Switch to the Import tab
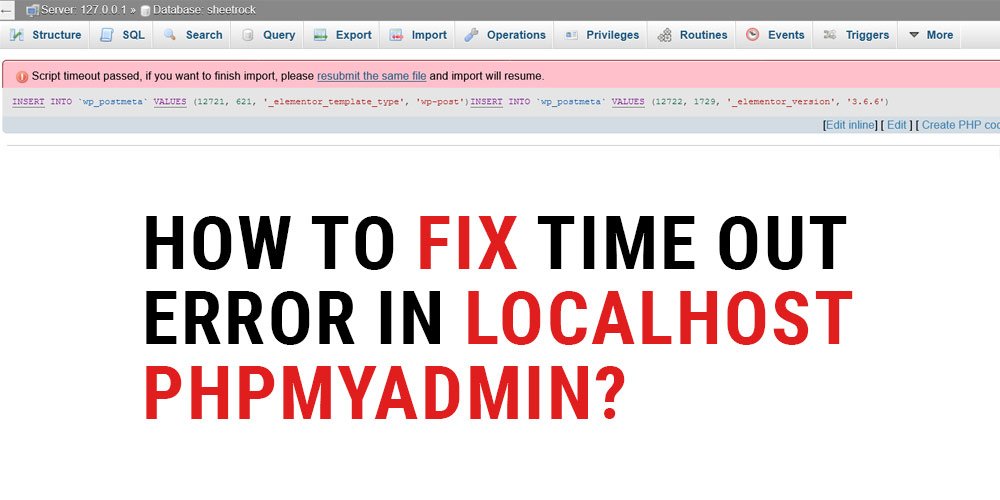The width and height of the screenshot is (1000, 500). (x=418, y=35)
